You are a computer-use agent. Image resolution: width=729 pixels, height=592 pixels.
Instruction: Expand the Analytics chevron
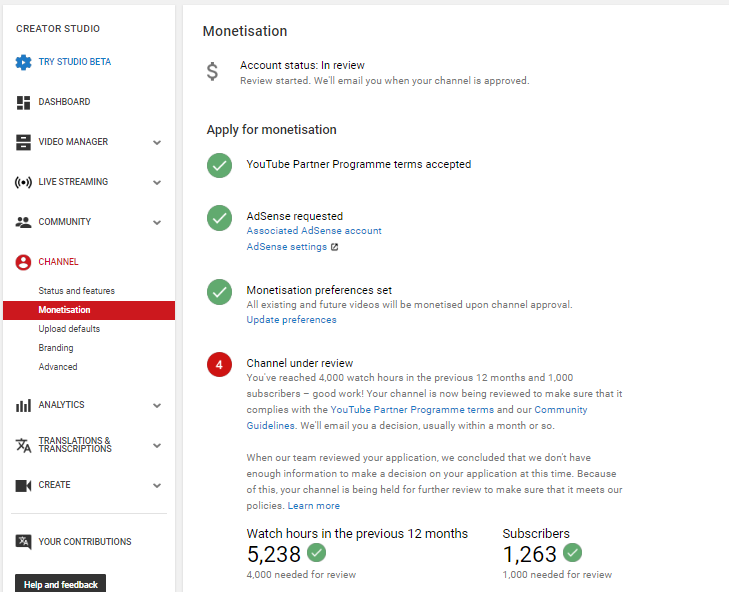tap(157, 406)
